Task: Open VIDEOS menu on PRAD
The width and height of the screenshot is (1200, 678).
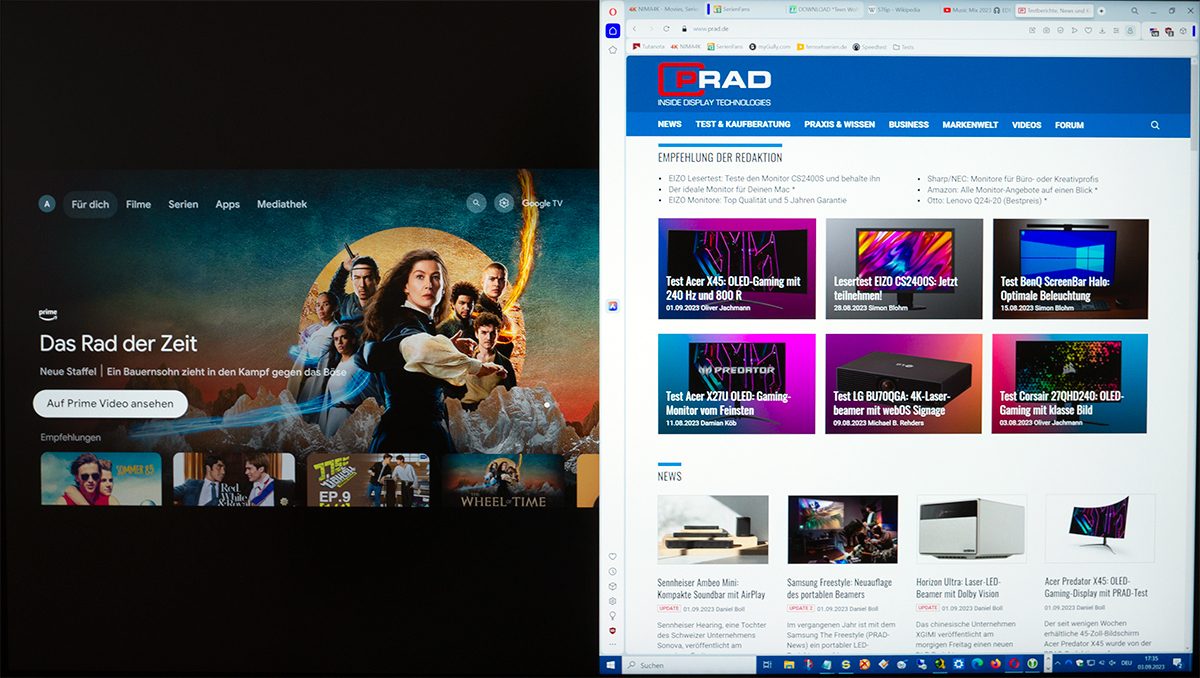Action: click(1026, 125)
